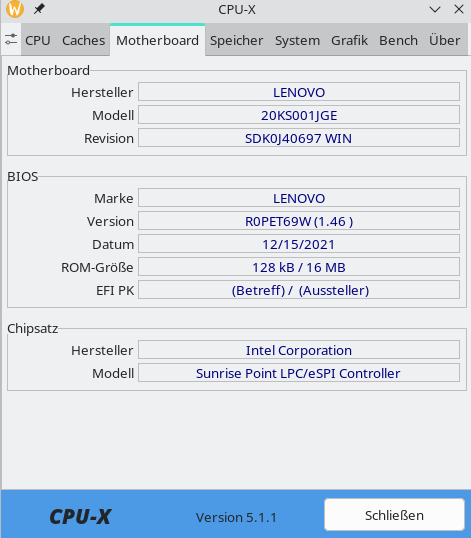
Task: Click chipset vendor Intel Corporation
Action: 299,350
